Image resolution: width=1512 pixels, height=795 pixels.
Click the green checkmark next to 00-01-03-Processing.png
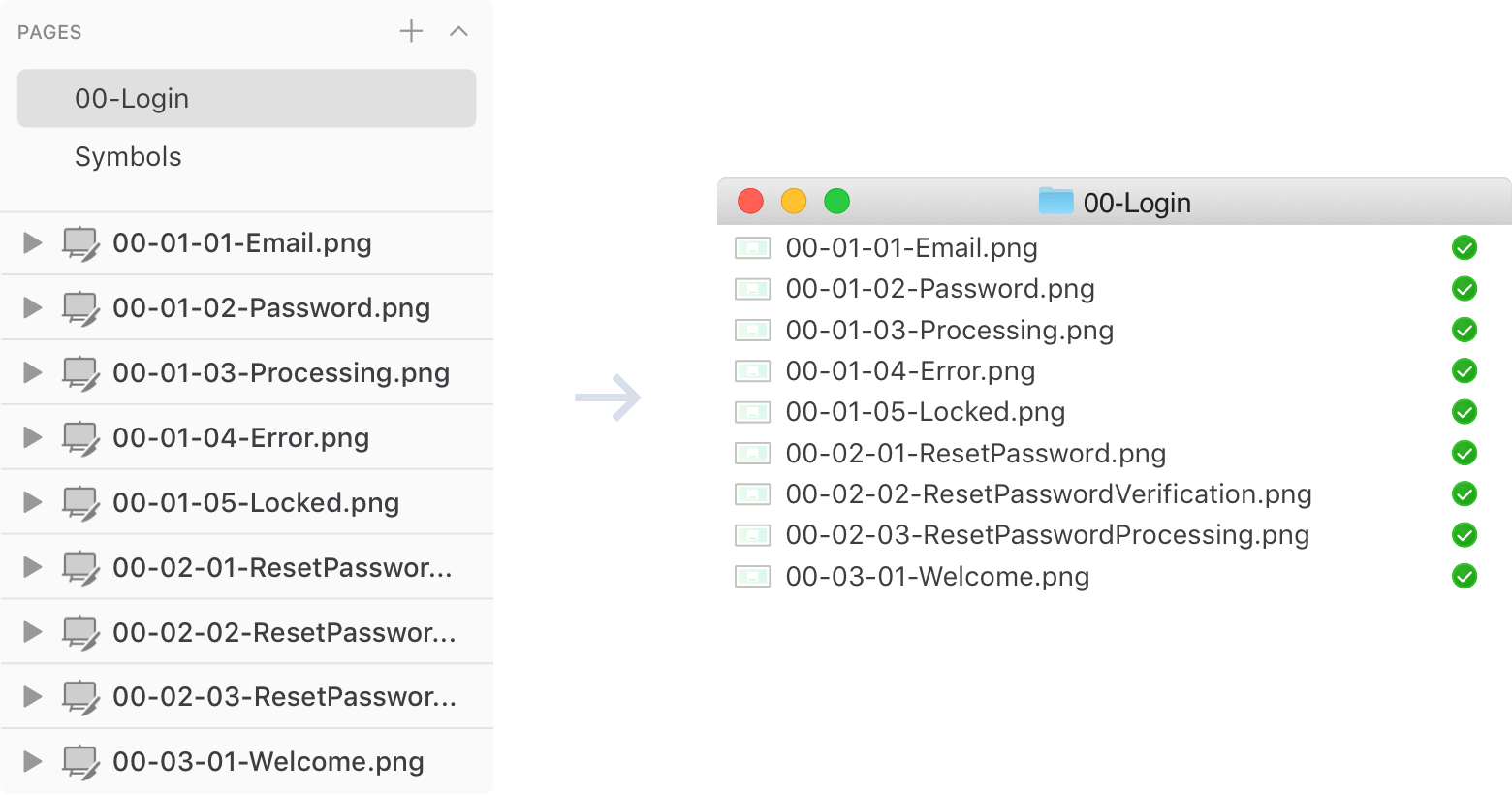[1464, 331]
